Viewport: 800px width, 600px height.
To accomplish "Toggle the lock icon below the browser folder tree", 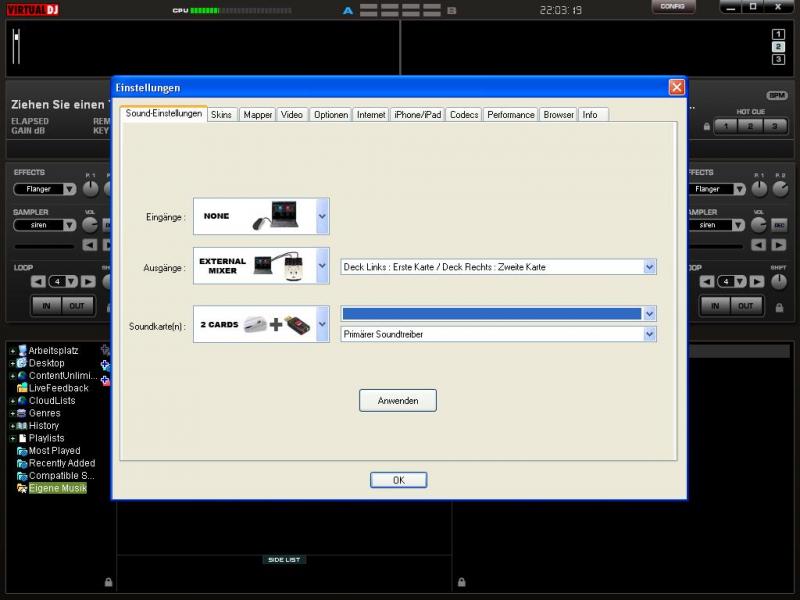I will 107,581.
